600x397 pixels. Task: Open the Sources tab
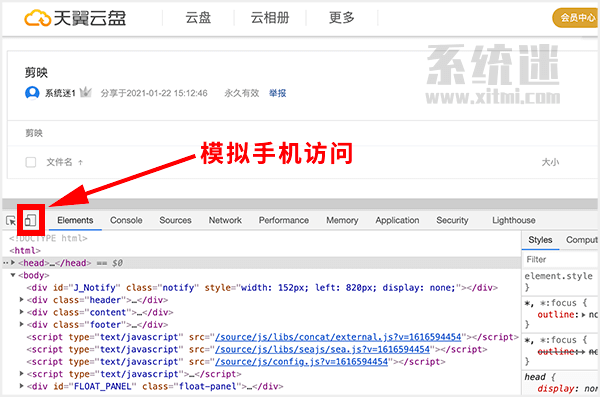point(175,220)
